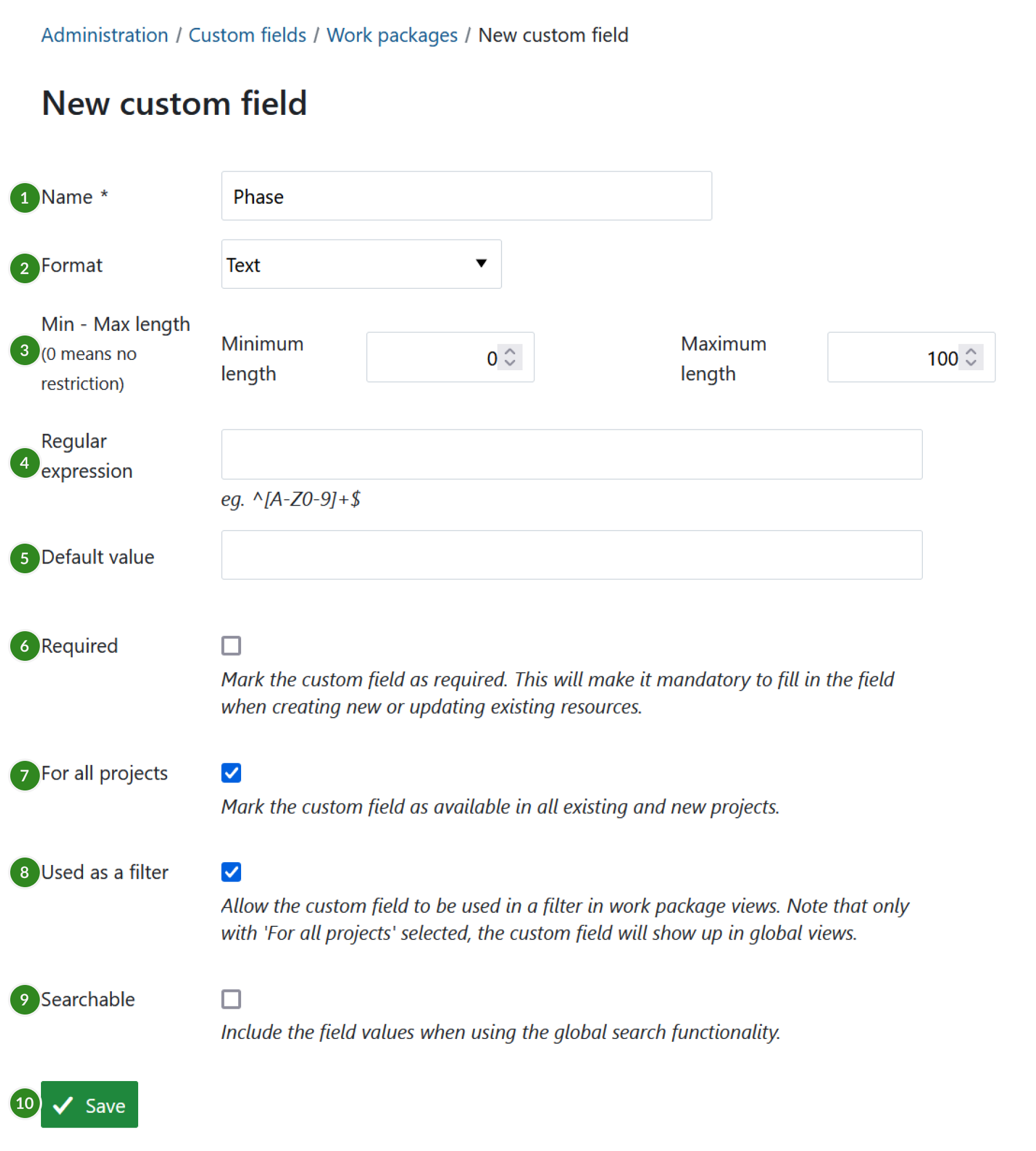Tick the Searchable checkbox

coord(231,999)
